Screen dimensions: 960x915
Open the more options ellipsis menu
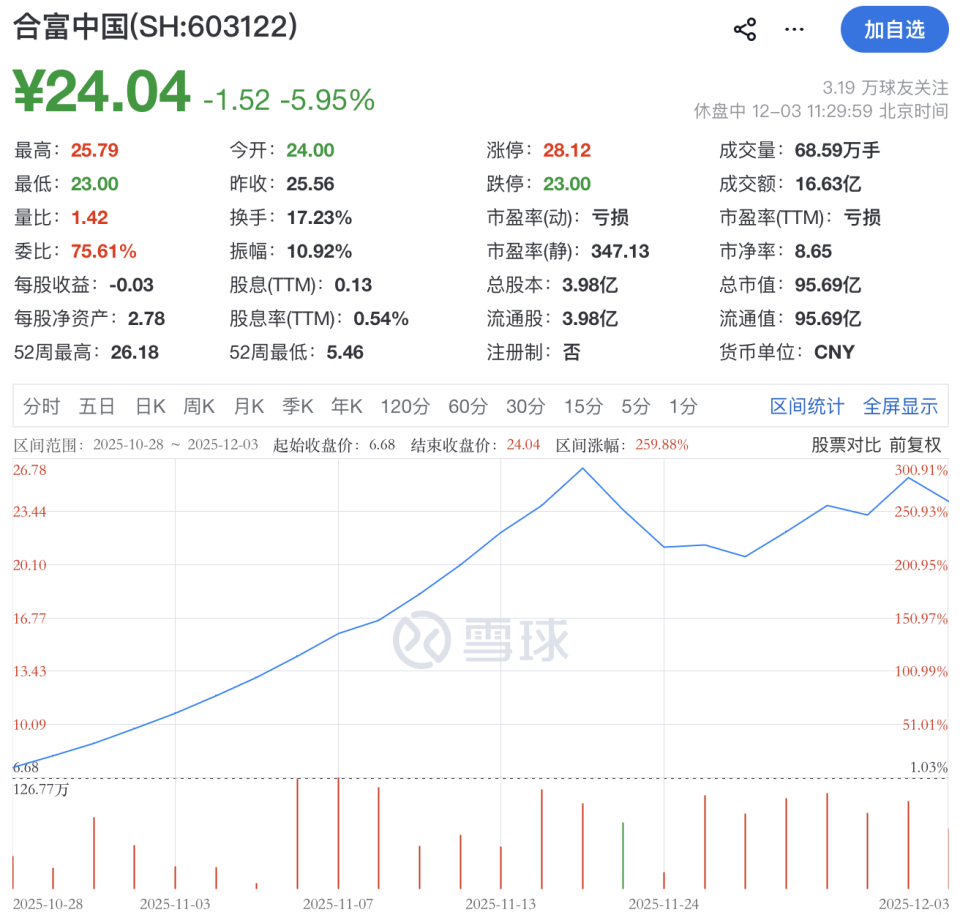(x=793, y=30)
